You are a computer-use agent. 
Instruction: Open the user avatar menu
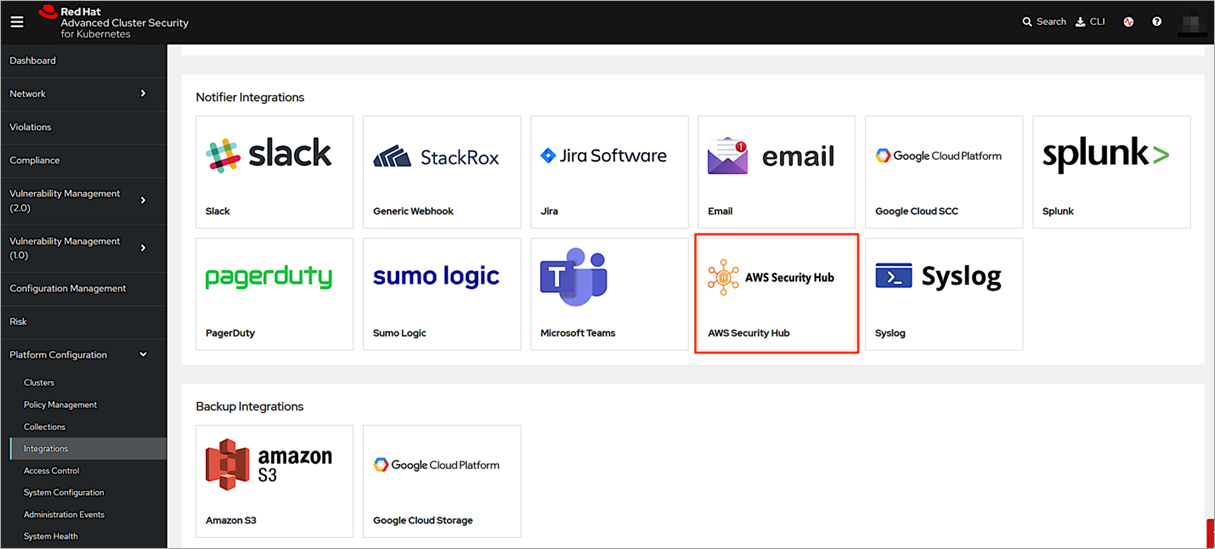tap(1190, 23)
